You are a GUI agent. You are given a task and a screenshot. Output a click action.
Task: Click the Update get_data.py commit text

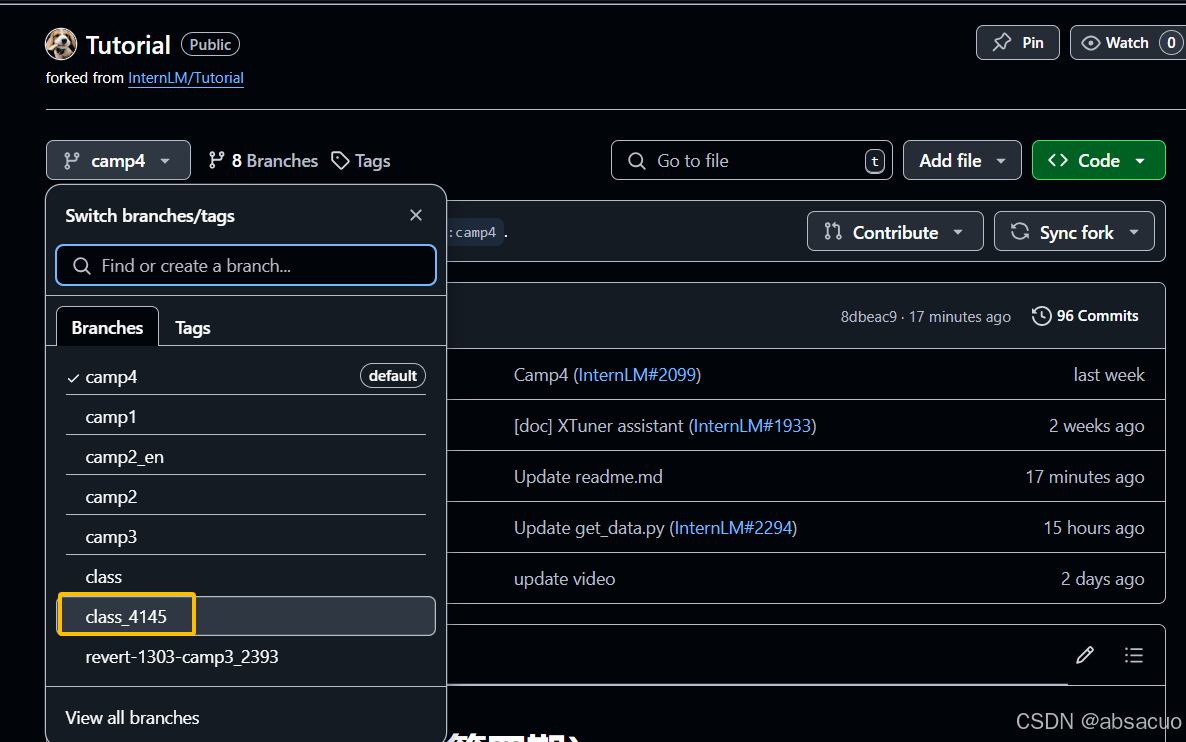point(589,528)
